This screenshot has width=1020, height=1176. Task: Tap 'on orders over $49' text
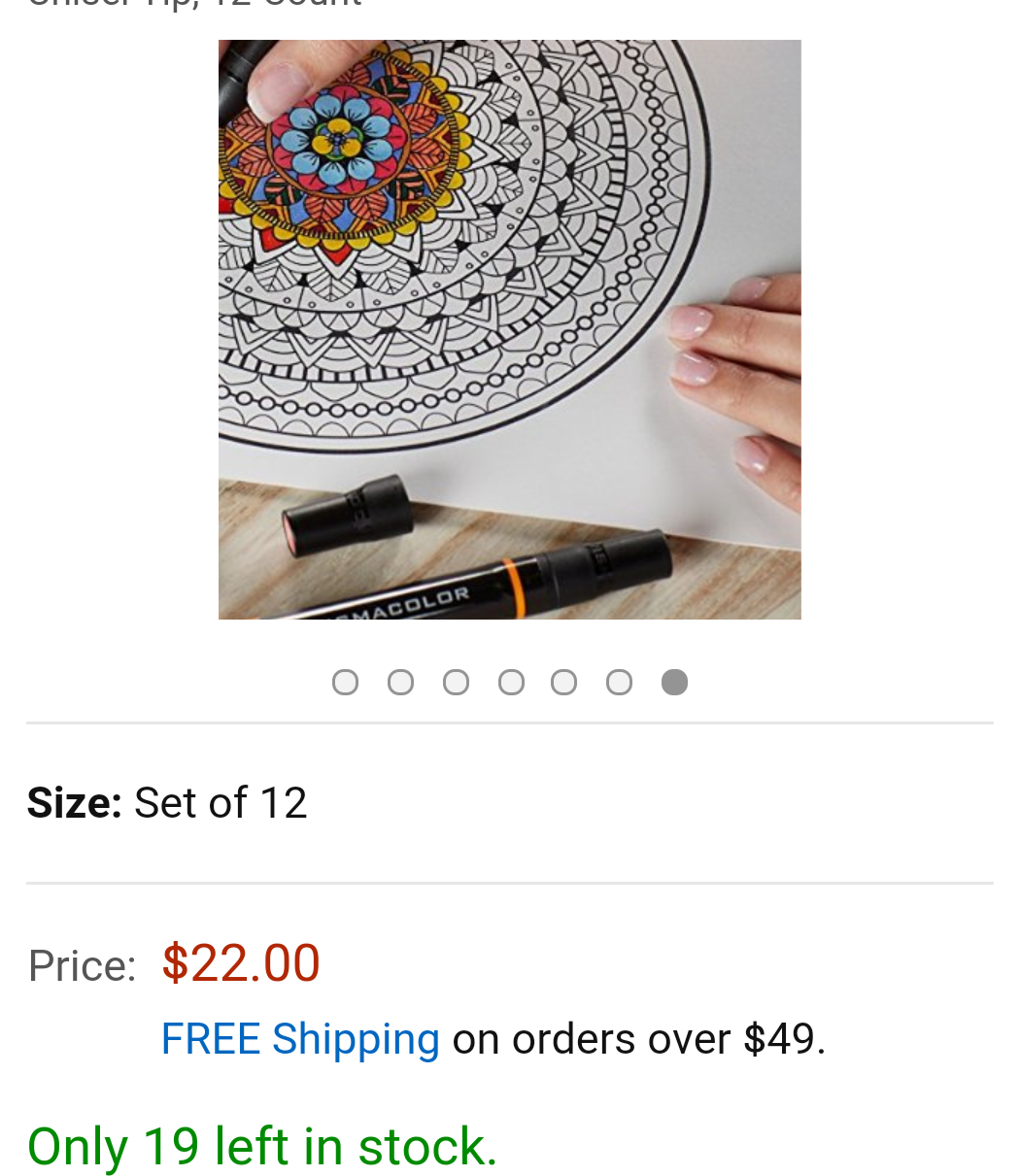click(x=638, y=1039)
